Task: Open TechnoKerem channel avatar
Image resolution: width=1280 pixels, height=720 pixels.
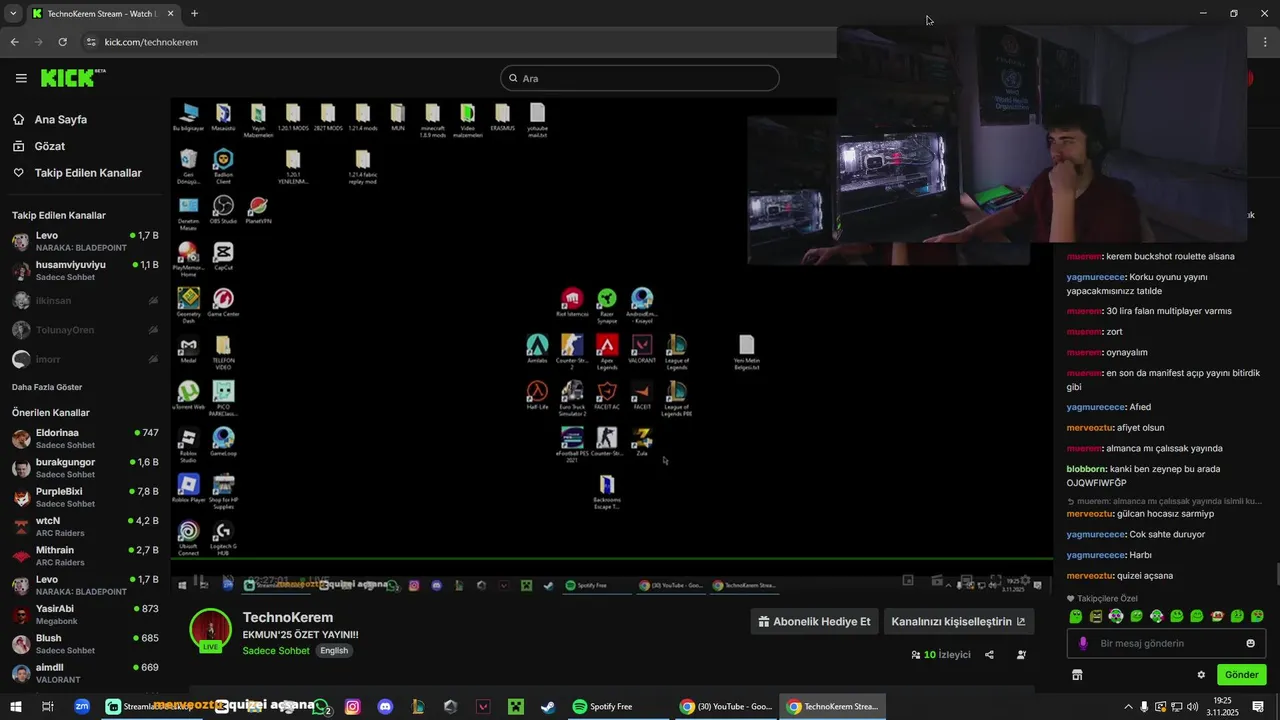Action: coord(210,629)
